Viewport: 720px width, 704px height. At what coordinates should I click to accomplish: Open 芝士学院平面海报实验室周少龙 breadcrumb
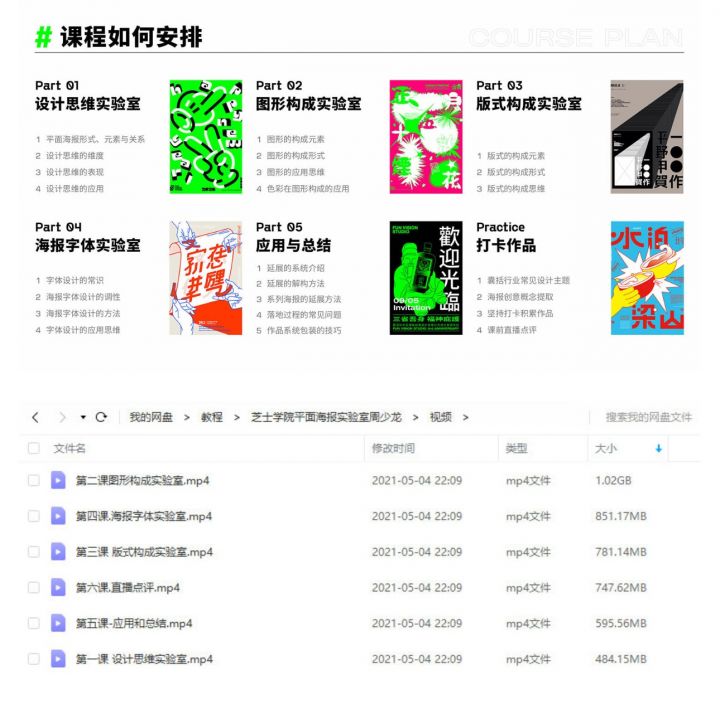coord(326,417)
